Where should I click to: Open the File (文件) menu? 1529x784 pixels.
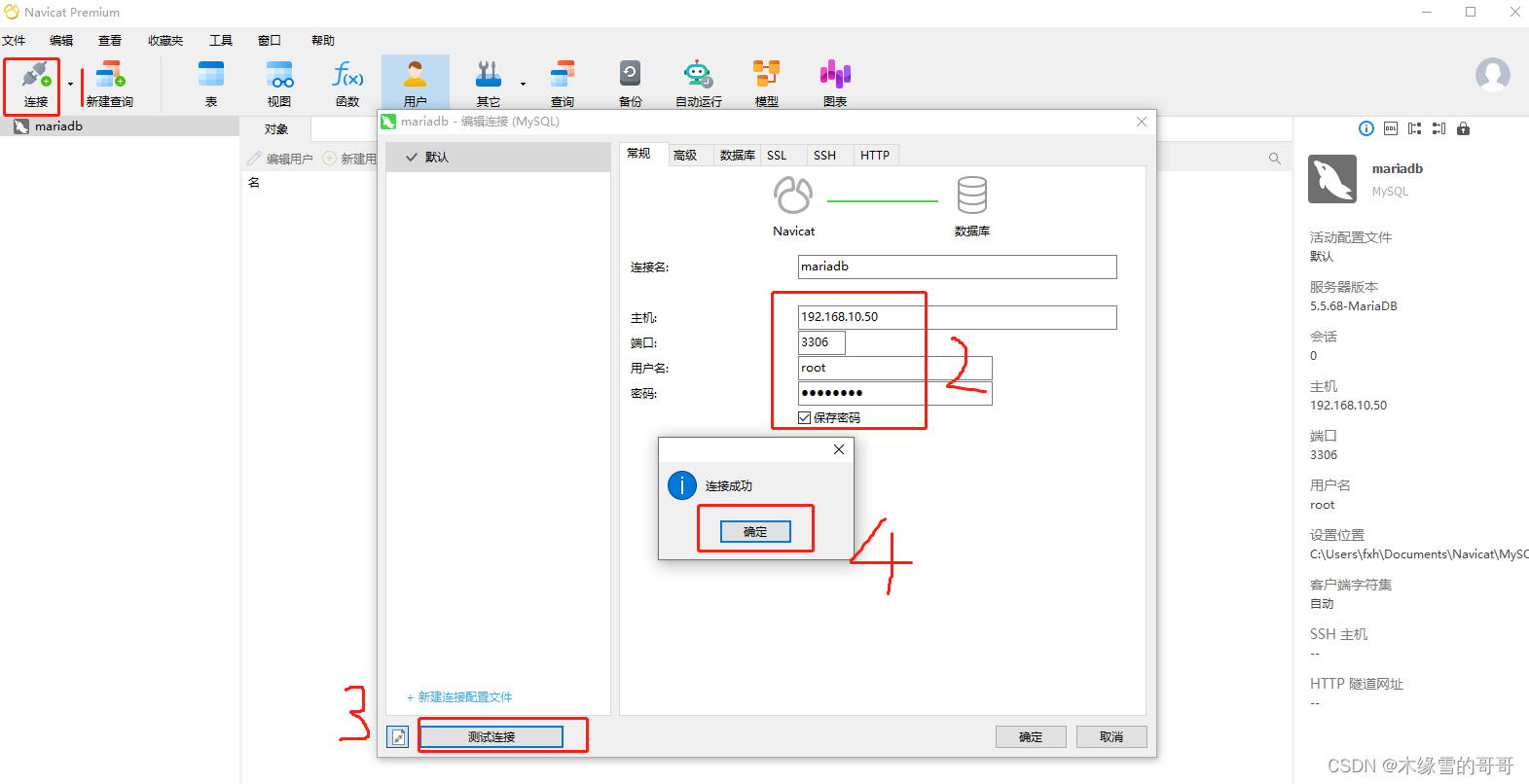point(14,41)
